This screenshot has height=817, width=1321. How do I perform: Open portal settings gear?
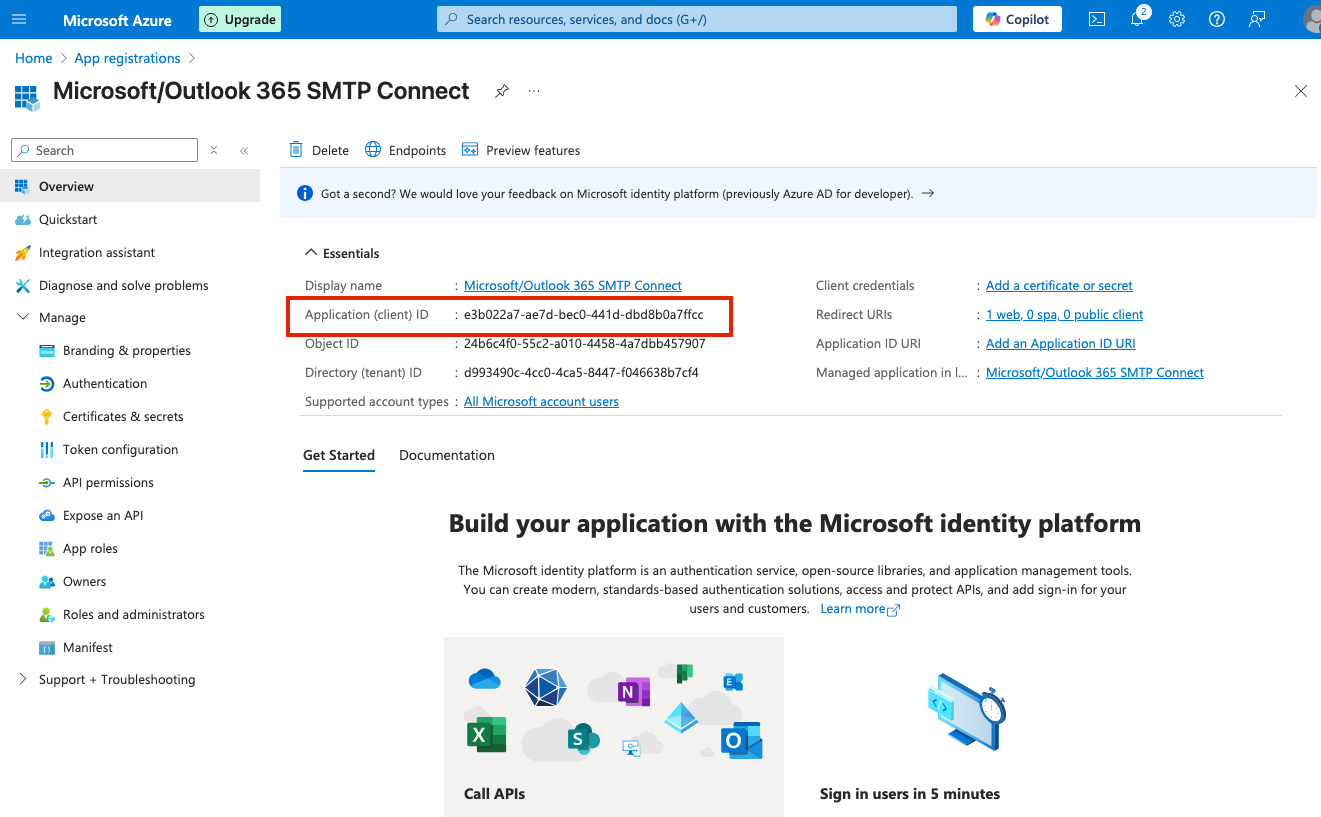(x=1177, y=19)
